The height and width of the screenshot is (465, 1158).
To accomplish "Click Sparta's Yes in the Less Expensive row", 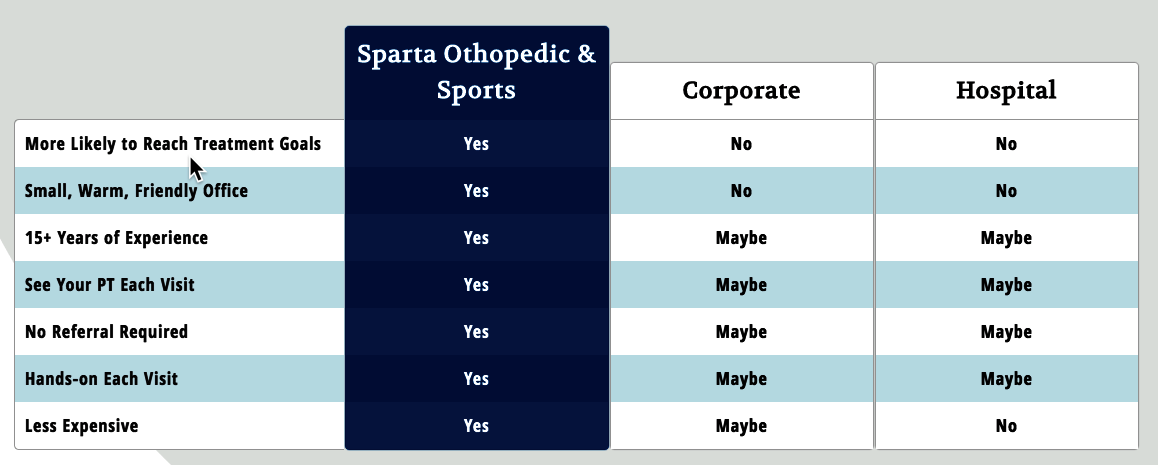I will tap(476, 426).
